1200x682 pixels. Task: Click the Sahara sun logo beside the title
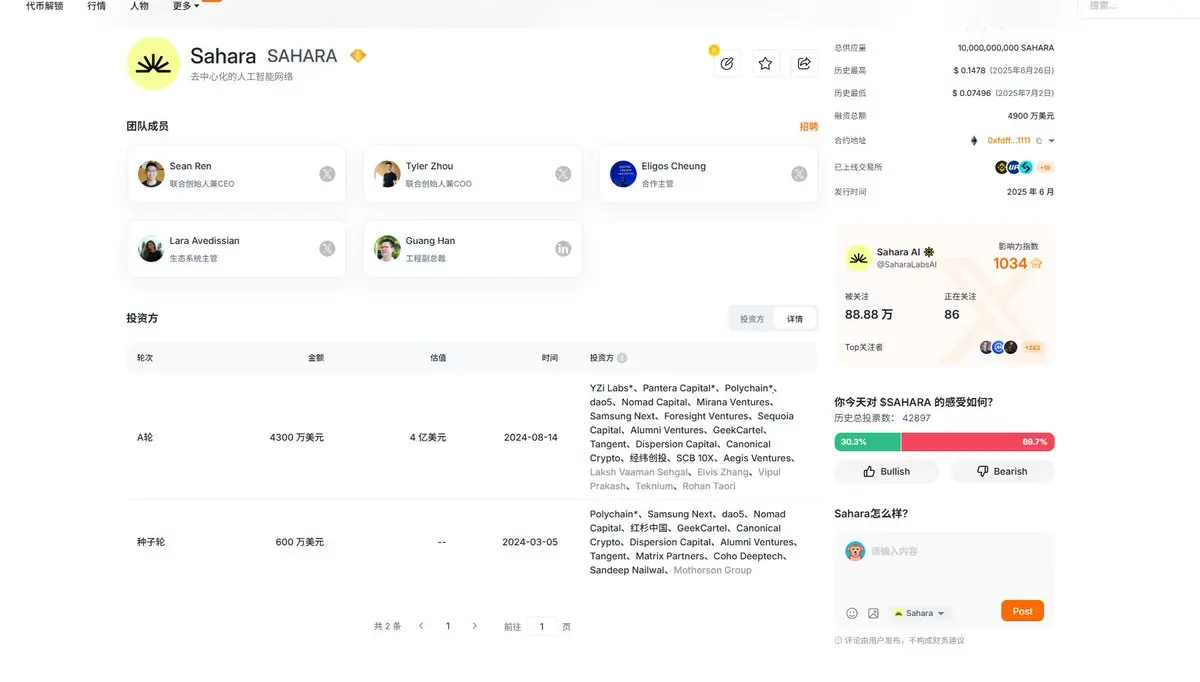(x=153, y=63)
